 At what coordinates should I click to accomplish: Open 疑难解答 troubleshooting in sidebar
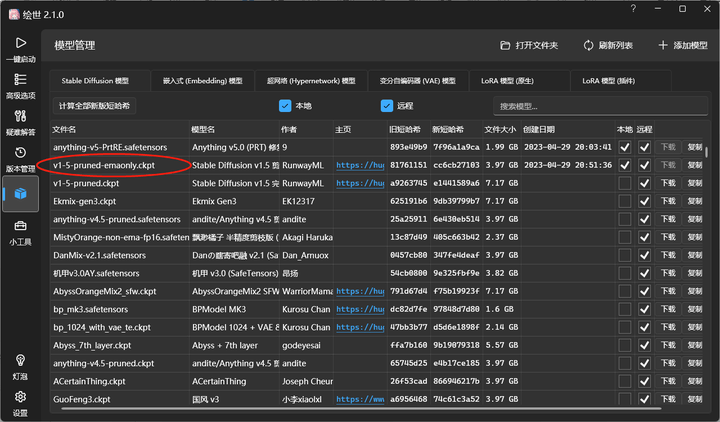pos(20,123)
